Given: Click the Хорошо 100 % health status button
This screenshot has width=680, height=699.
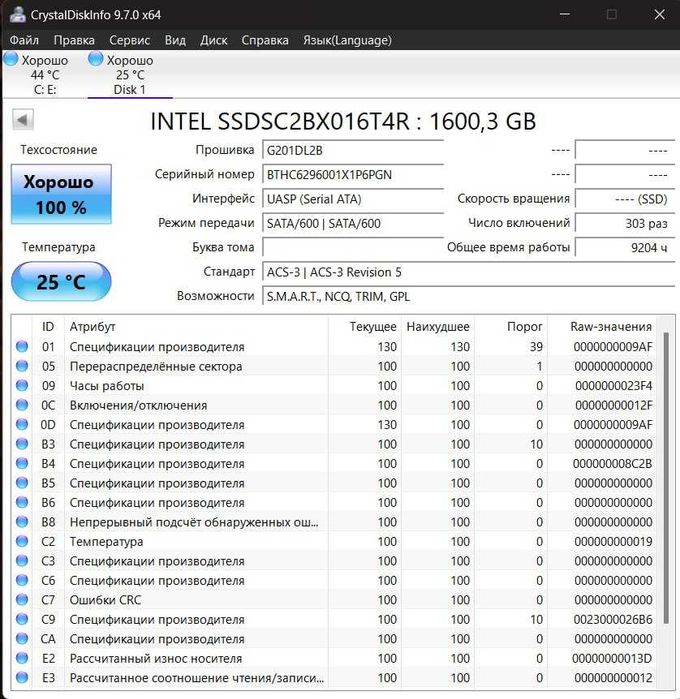Looking at the screenshot, I should 61,194.
